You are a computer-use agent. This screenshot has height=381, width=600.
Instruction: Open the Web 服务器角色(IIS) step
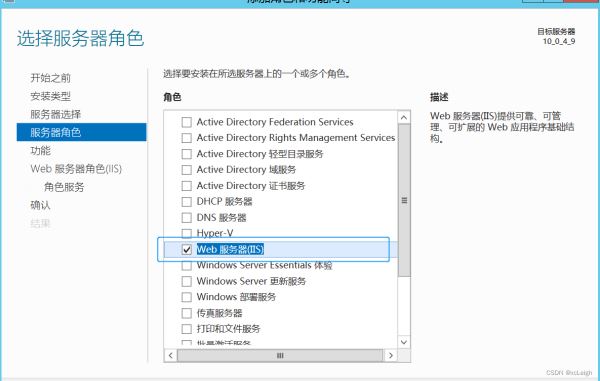coord(76,169)
